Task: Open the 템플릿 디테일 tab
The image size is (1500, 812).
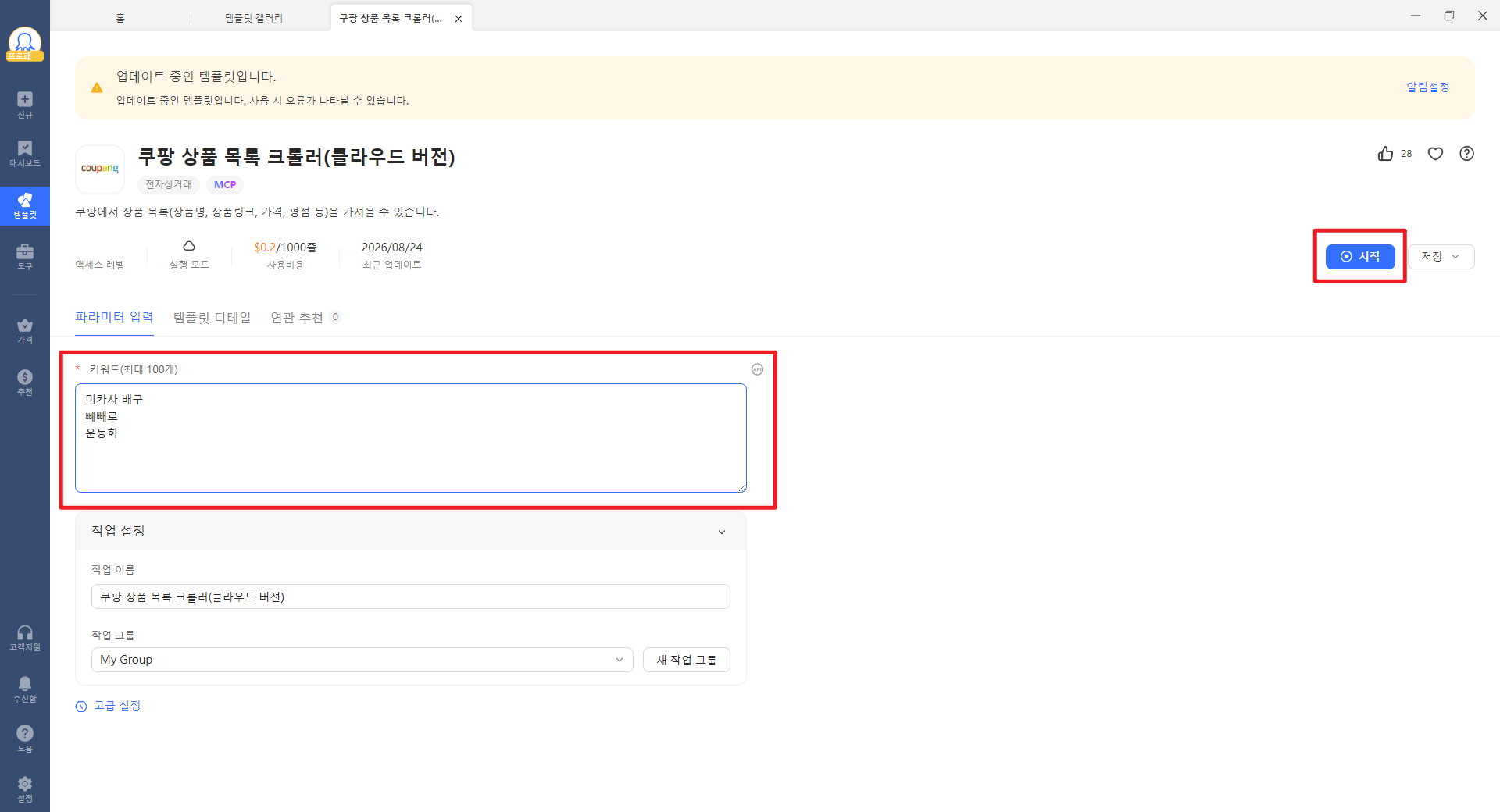Action: pos(212,318)
